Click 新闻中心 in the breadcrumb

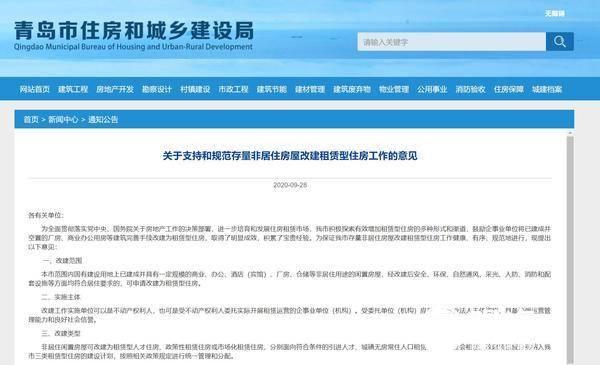point(63,119)
